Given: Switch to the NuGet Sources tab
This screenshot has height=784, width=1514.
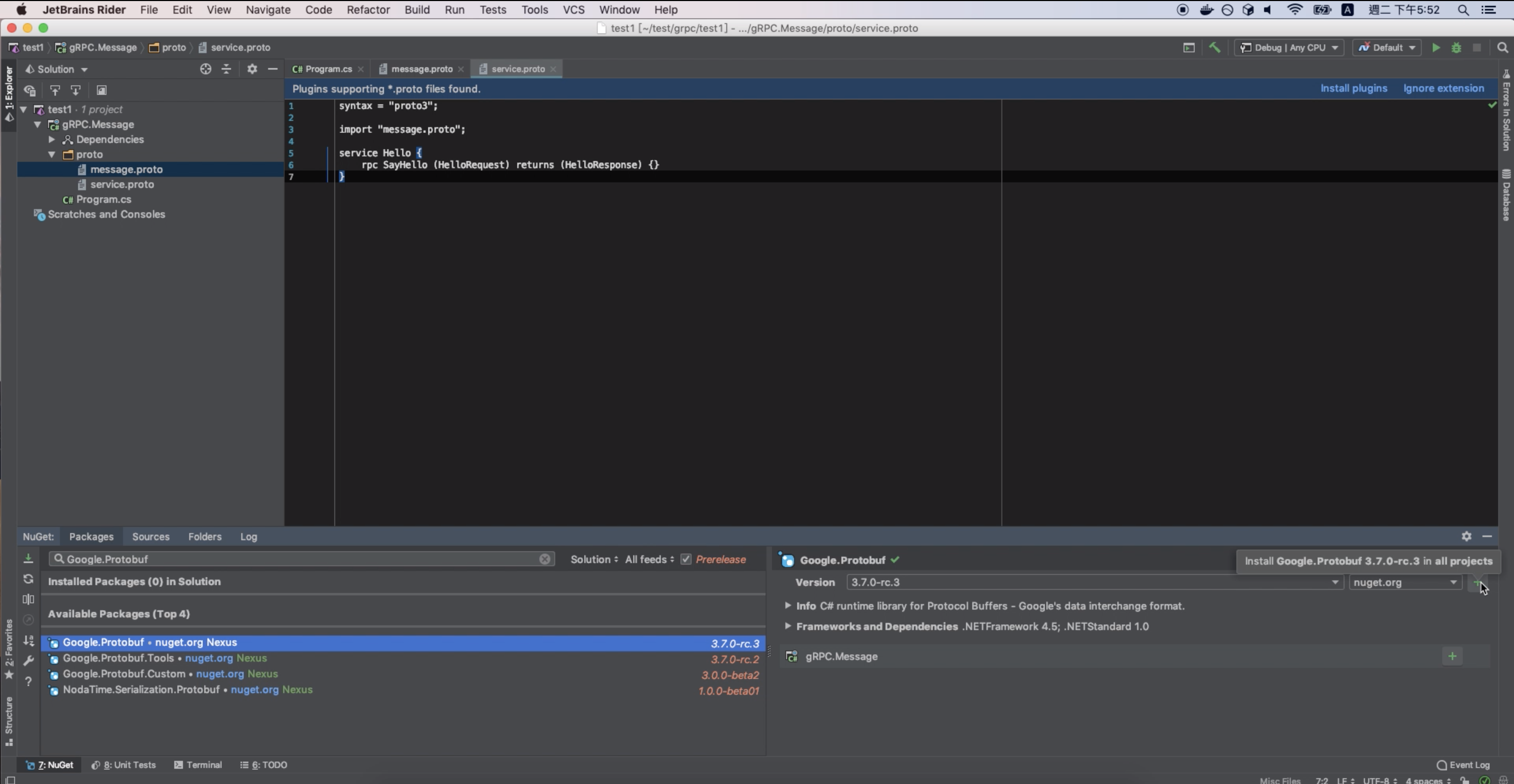Looking at the screenshot, I should (150, 536).
